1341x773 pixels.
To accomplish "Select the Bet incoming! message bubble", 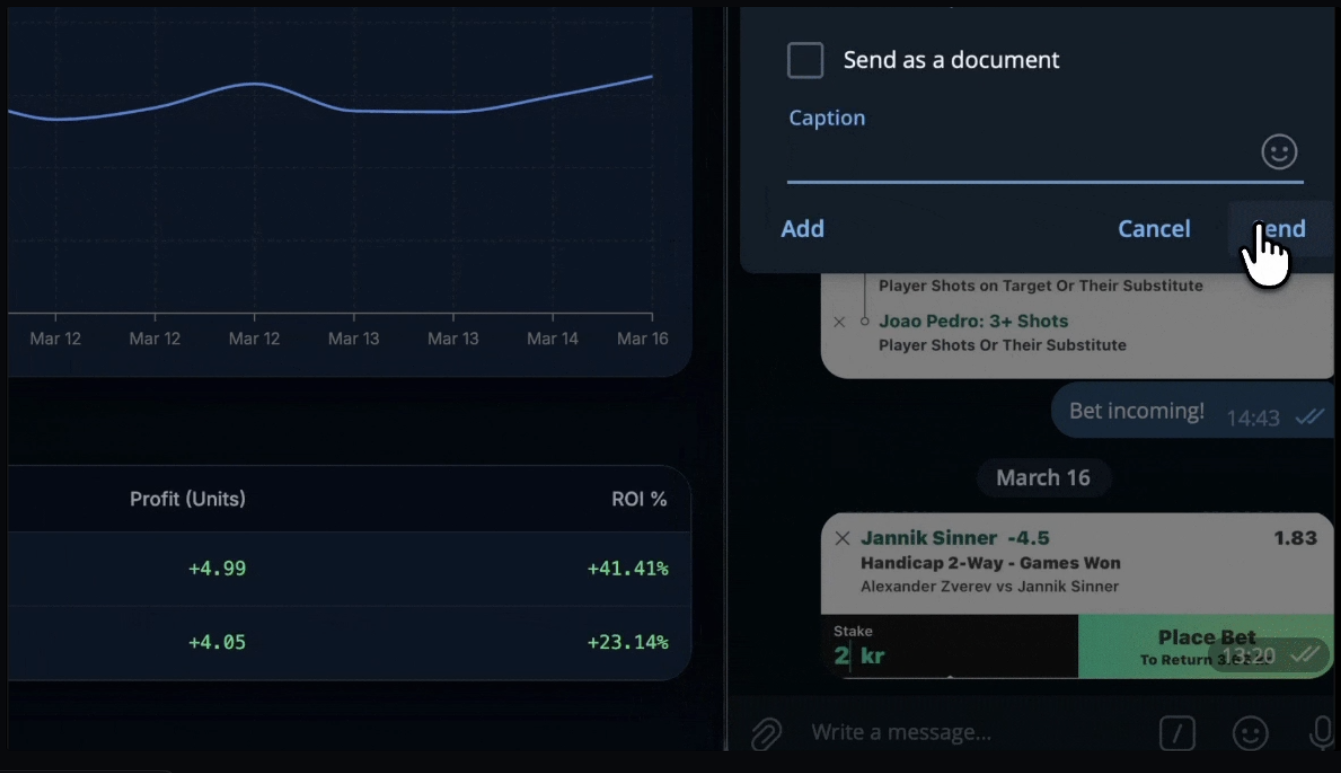I will click(x=1136, y=411).
